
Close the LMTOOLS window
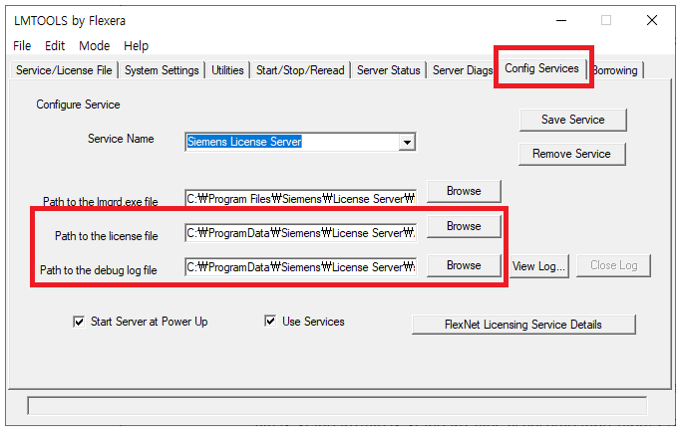pyautogui.click(x=652, y=20)
